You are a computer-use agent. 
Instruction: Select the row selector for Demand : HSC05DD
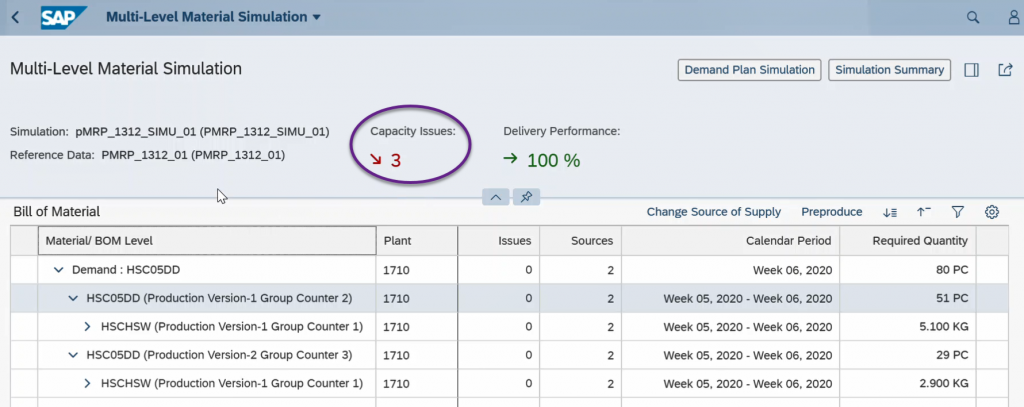24,270
